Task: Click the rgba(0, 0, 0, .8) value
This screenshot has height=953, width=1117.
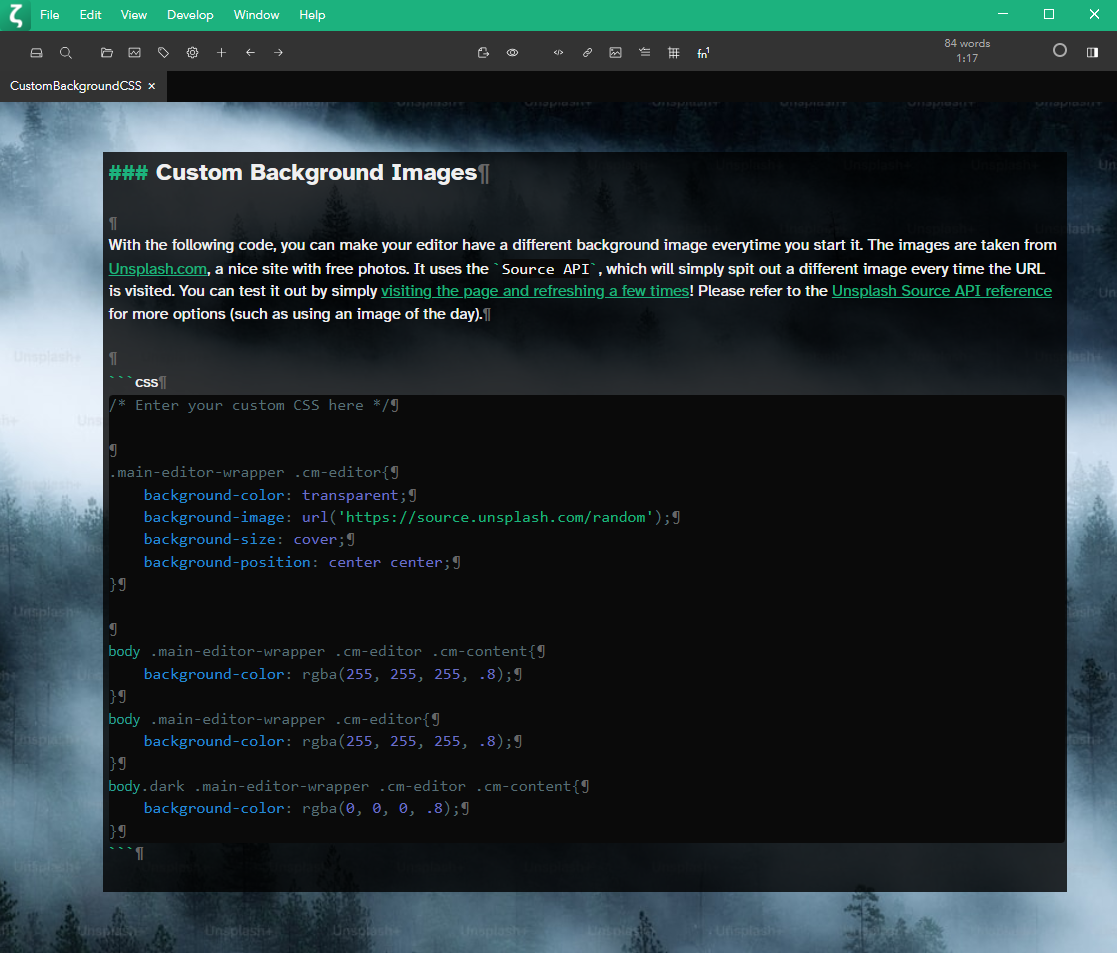Action: pyautogui.click(x=376, y=808)
